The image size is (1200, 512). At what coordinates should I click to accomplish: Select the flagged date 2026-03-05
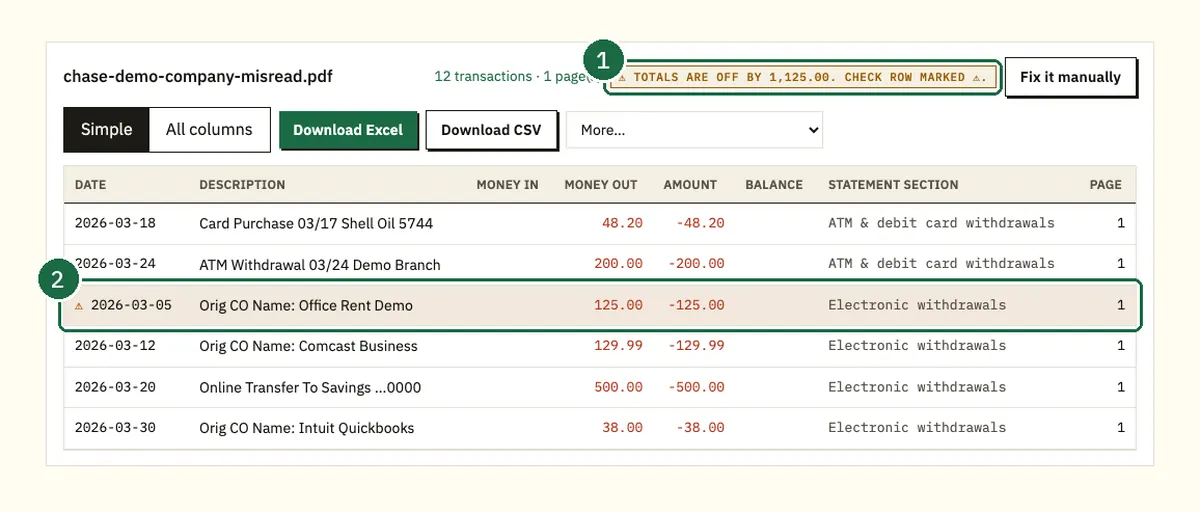131,305
